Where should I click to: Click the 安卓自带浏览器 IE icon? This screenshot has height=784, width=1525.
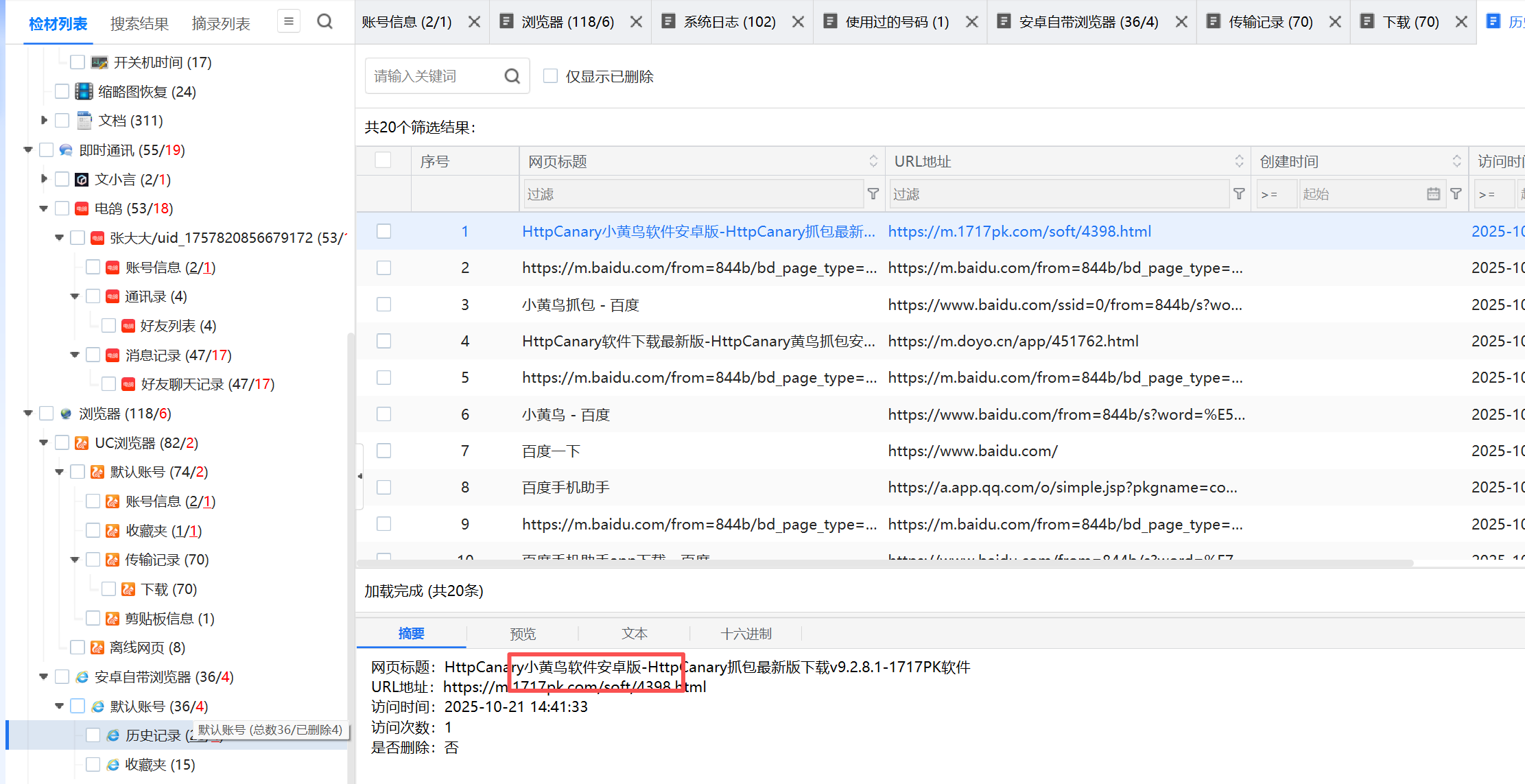click(82, 677)
